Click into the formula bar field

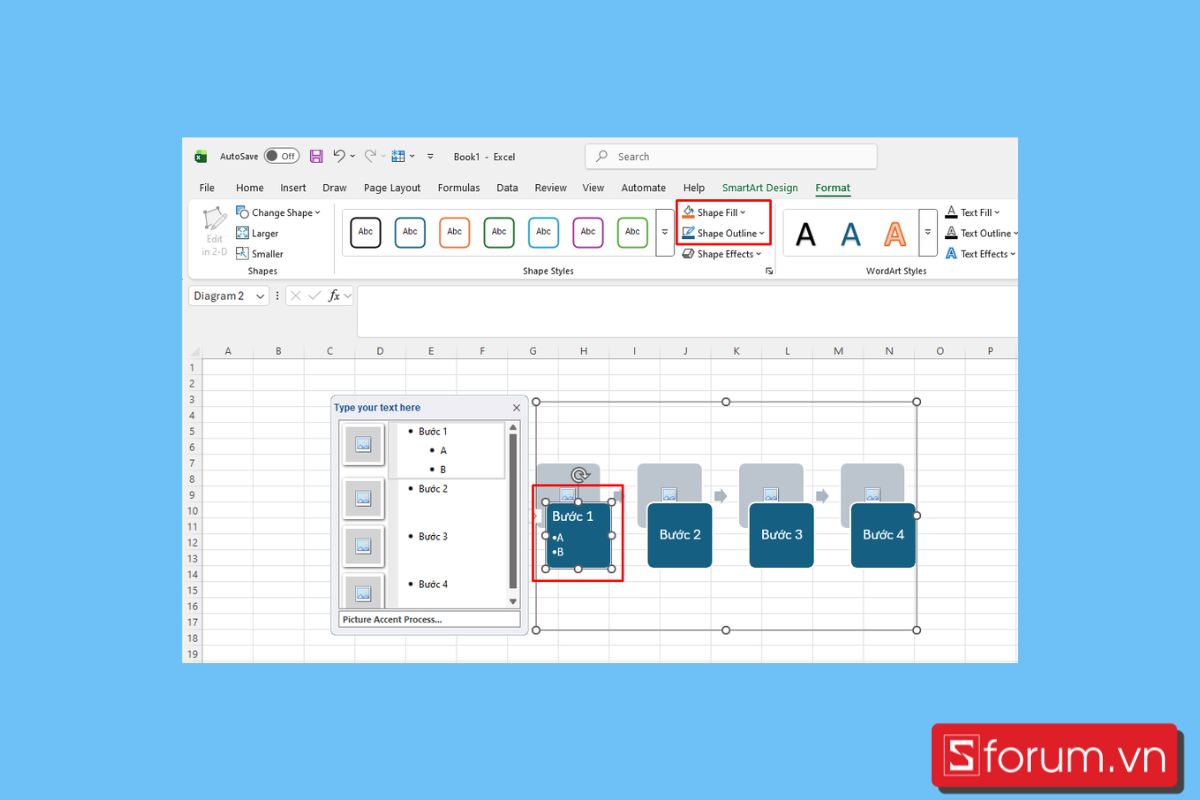tap(687, 311)
